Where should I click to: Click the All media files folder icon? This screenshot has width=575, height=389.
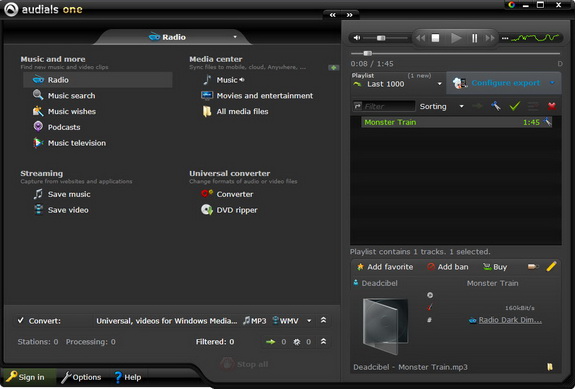(207, 111)
